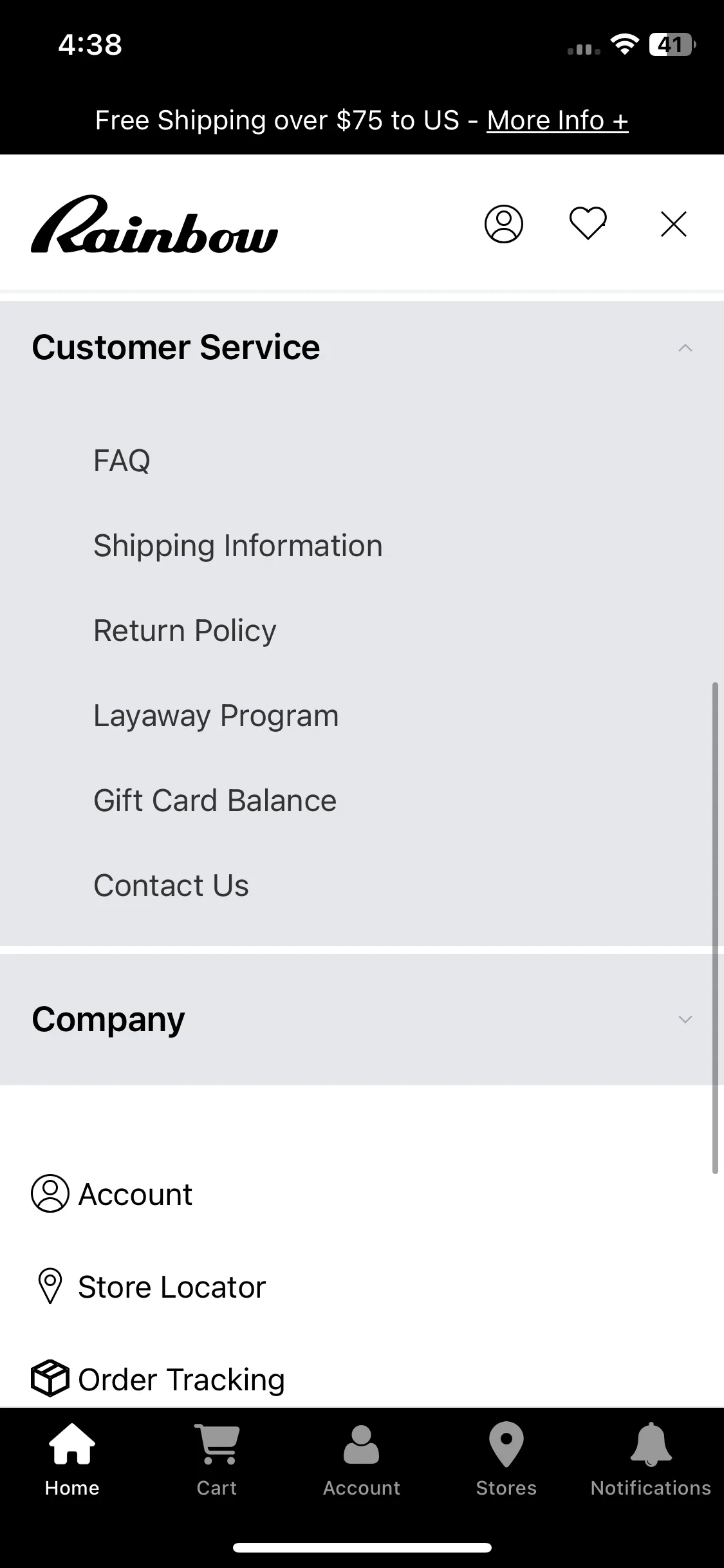Collapse the Customer Service section

(x=362, y=348)
